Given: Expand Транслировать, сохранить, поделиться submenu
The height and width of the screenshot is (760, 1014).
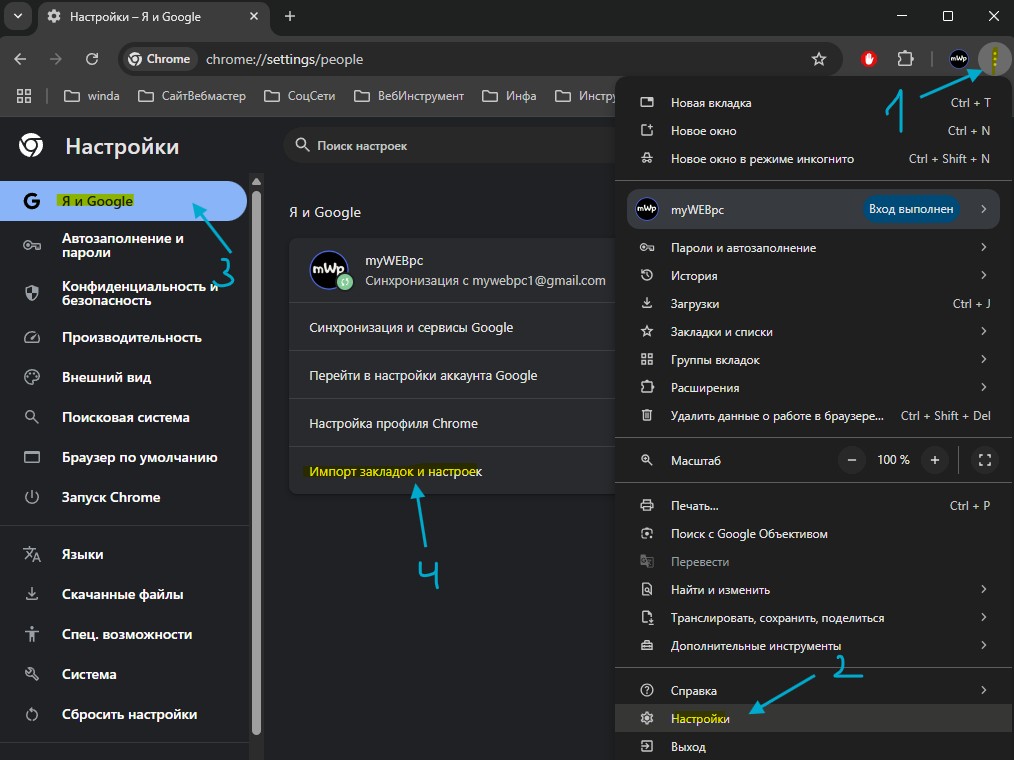Looking at the screenshot, I should point(814,618).
